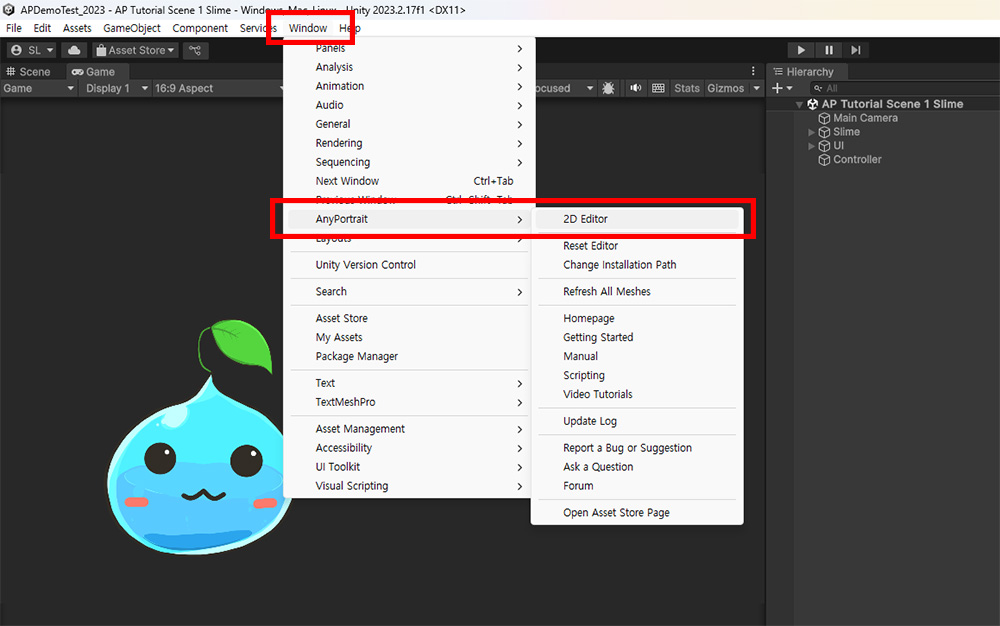The image size is (1000, 626).
Task: Choose Asset Store in Window menu
Action: click(409, 318)
